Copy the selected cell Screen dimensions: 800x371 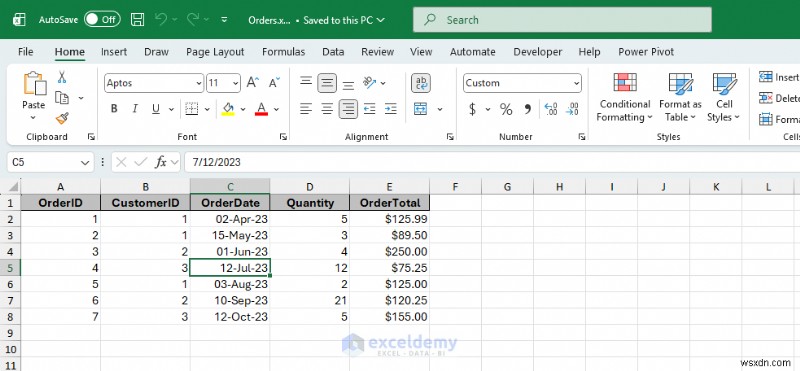(x=62, y=97)
